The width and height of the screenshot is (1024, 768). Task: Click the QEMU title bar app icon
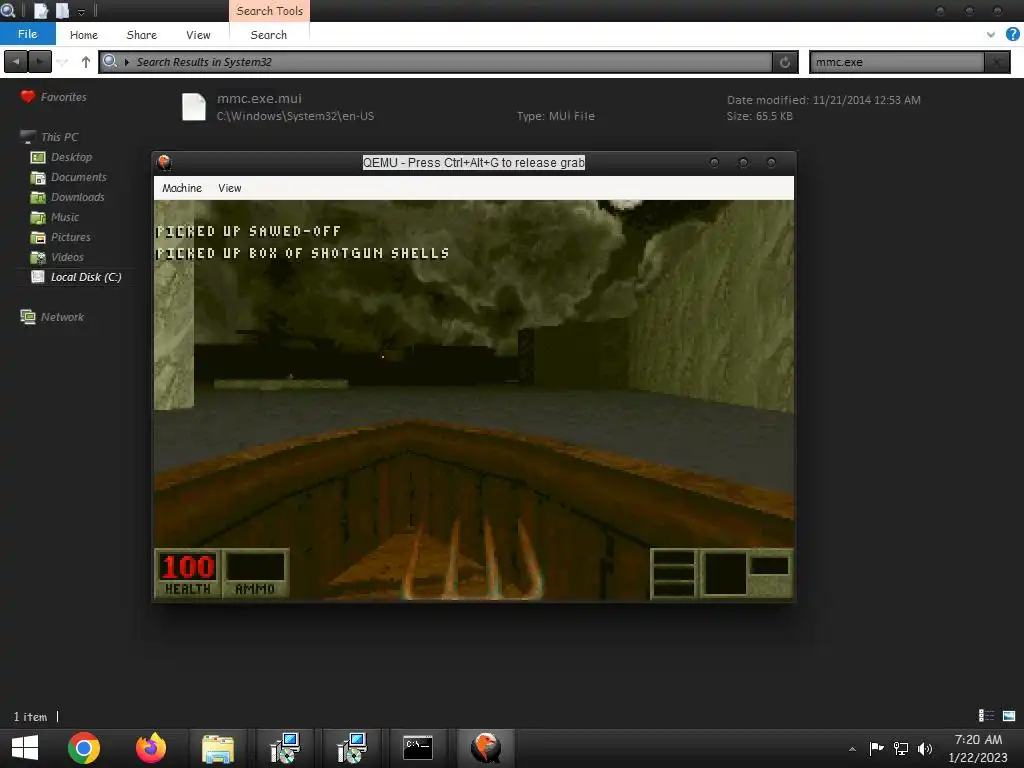coord(164,163)
